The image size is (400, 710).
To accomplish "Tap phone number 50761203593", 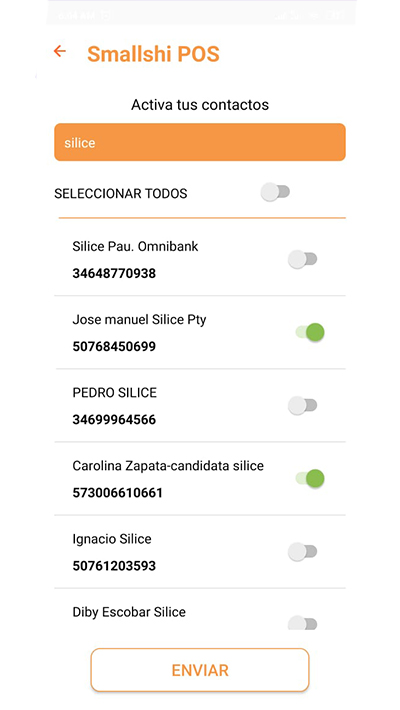I will point(114,566).
